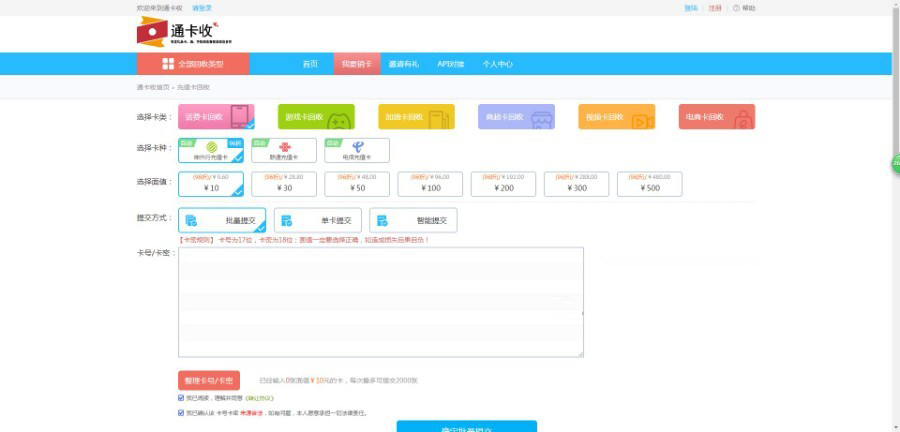This screenshot has width=900, height=432.
Task: Select the 话费卡回收 card category
Action: tap(216, 117)
